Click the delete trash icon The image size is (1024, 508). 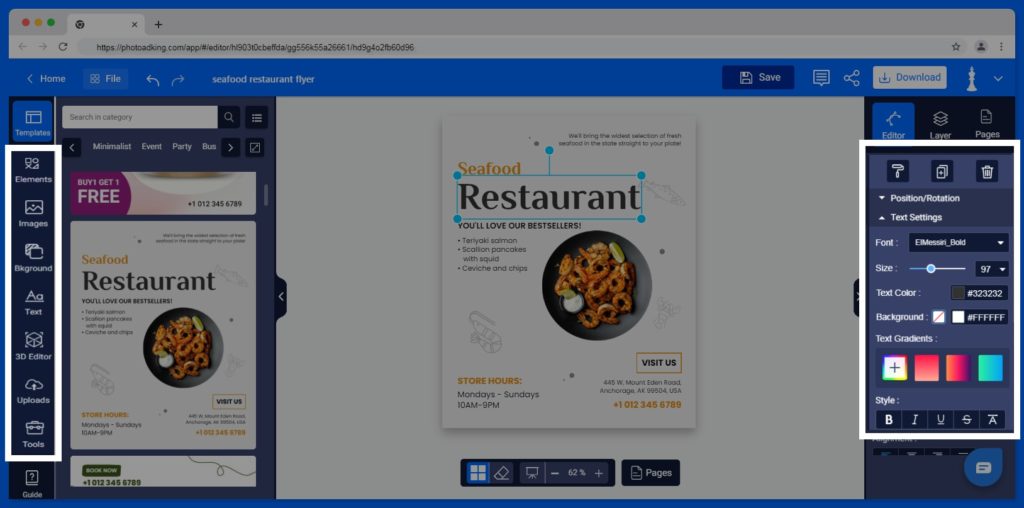[x=987, y=171]
